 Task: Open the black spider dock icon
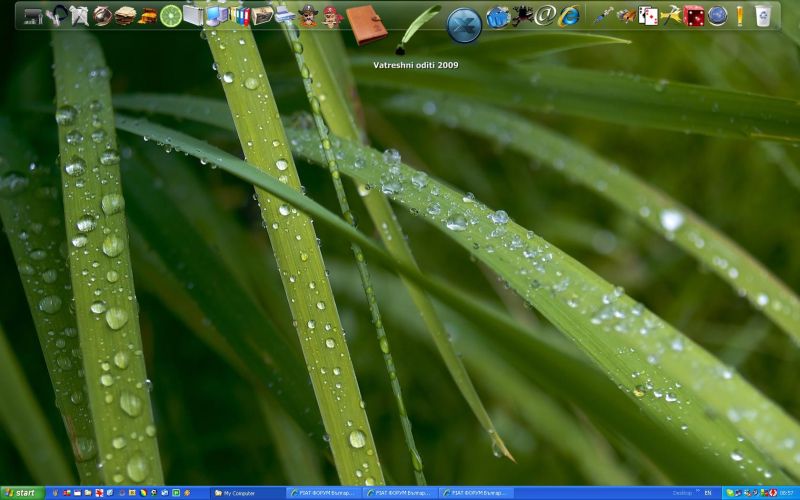(x=522, y=16)
